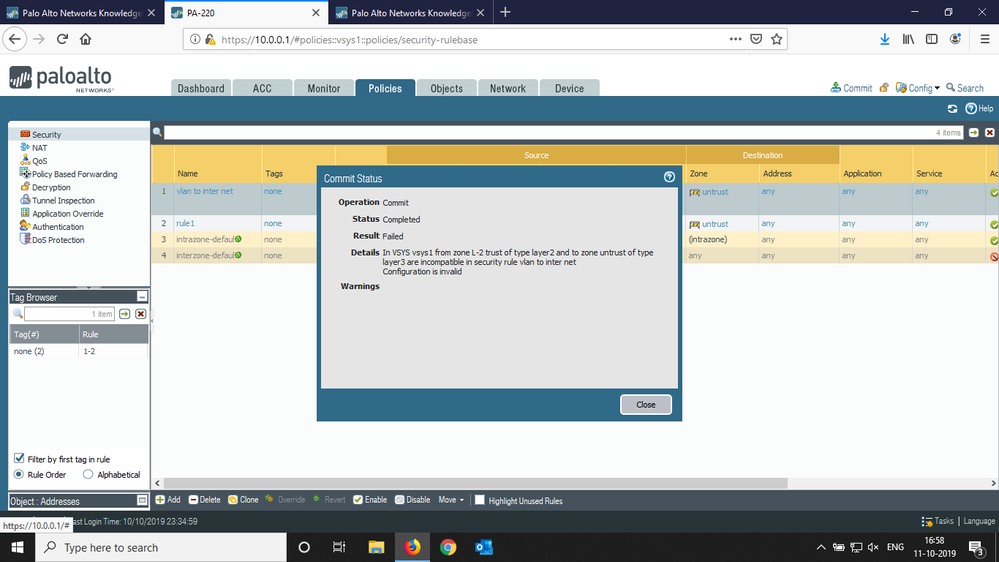Screen dimensions: 999x562
Task: Select the Objects tab
Action: [x=446, y=88]
